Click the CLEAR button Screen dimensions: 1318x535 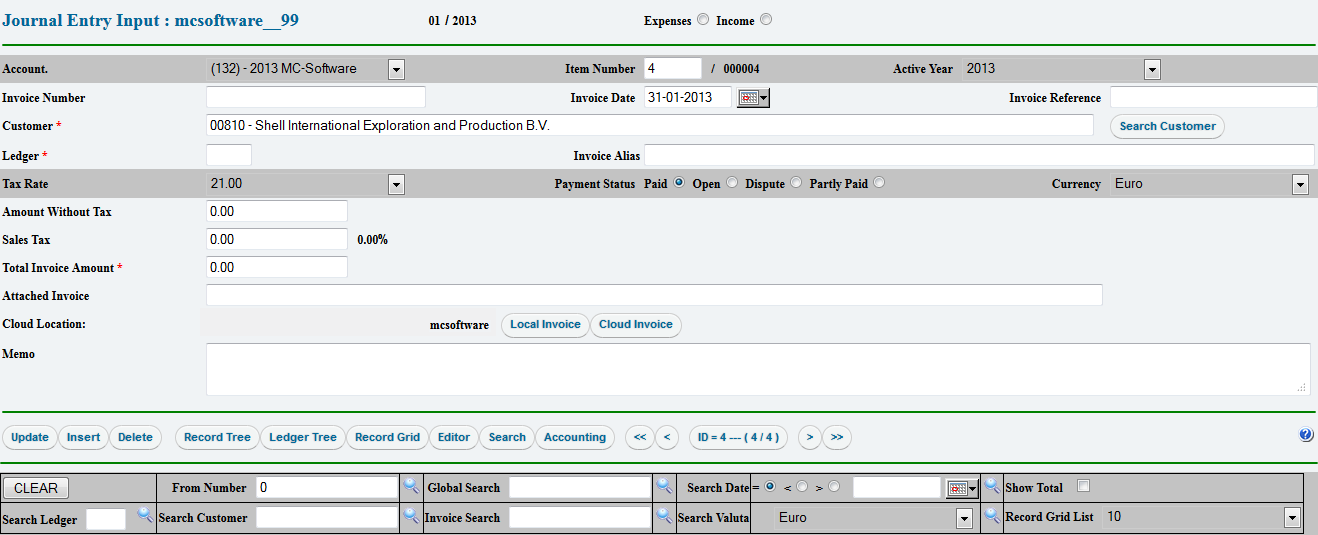point(36,488)
